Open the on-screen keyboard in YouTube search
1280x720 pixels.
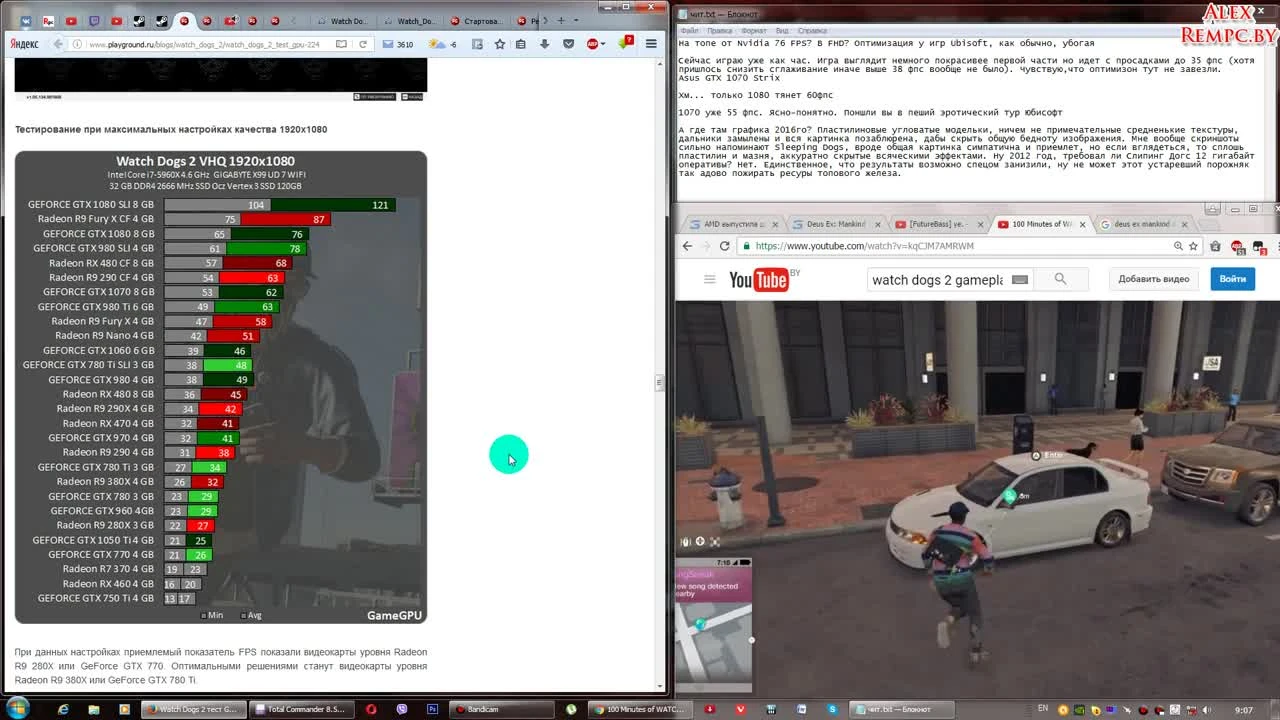(x=1020, y=280)
